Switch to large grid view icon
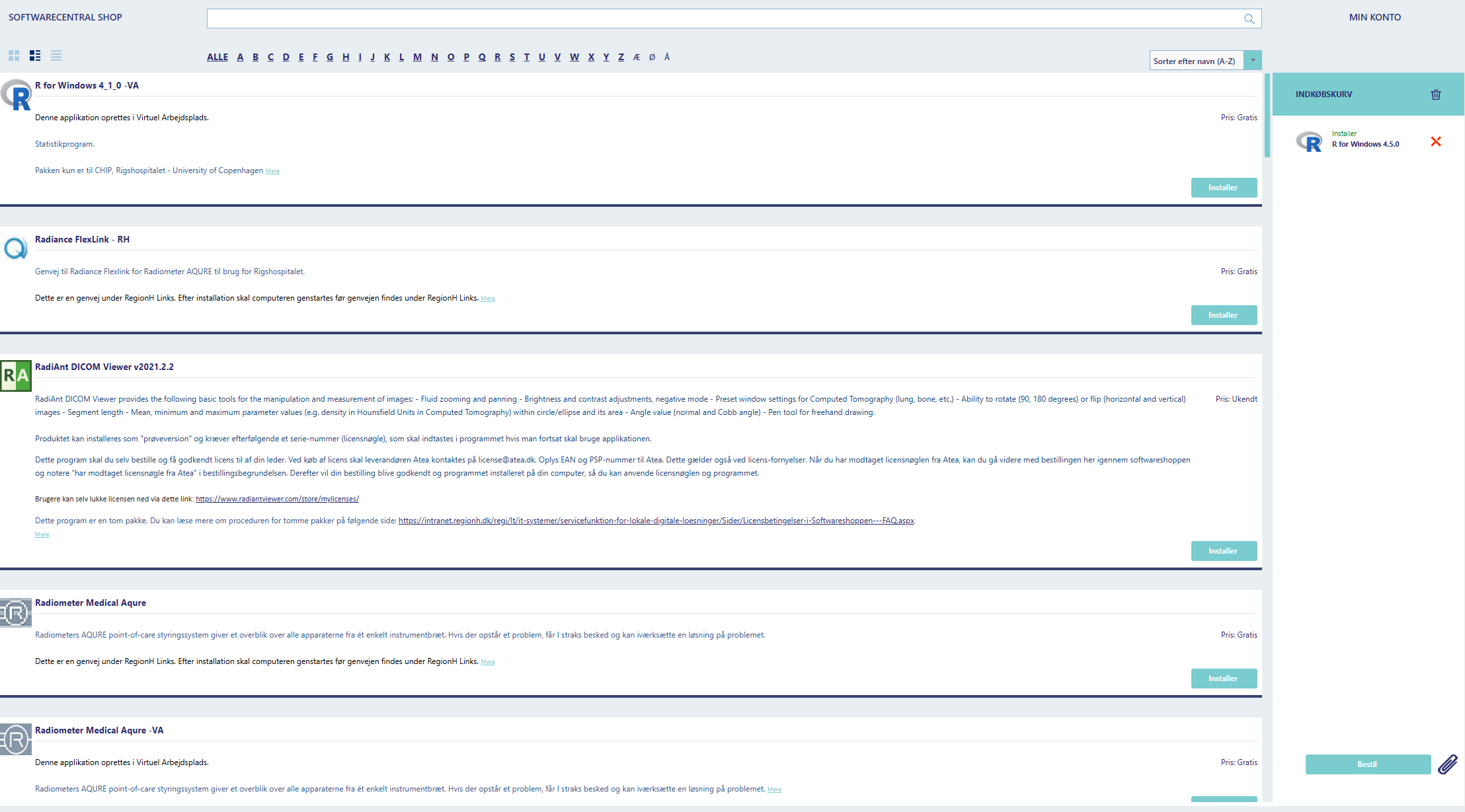 click(x=14, y=56)
